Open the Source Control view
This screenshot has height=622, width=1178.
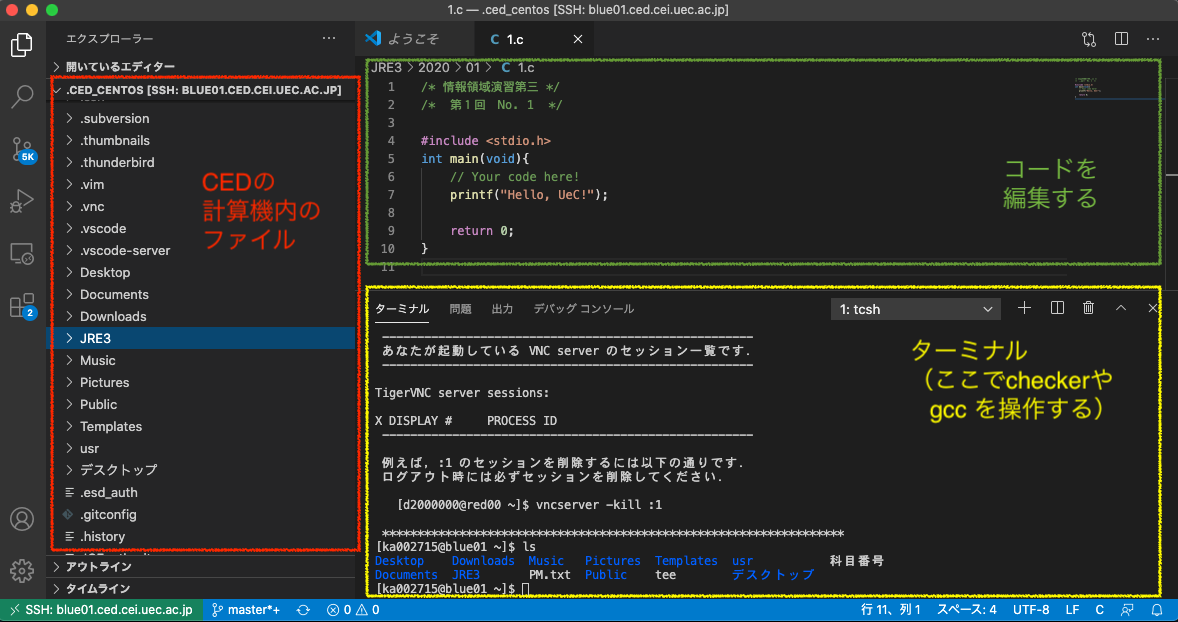click(x=23, y=150)
